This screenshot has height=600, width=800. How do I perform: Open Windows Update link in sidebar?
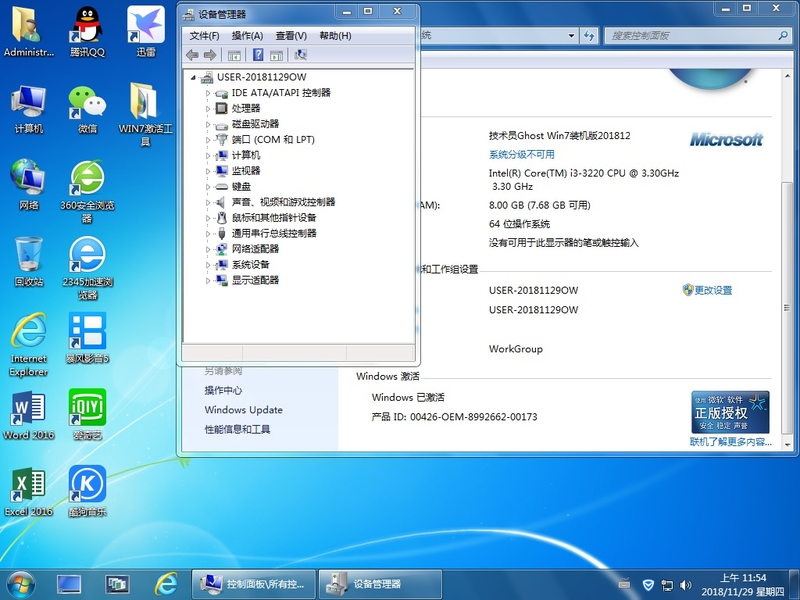(243, 410)
